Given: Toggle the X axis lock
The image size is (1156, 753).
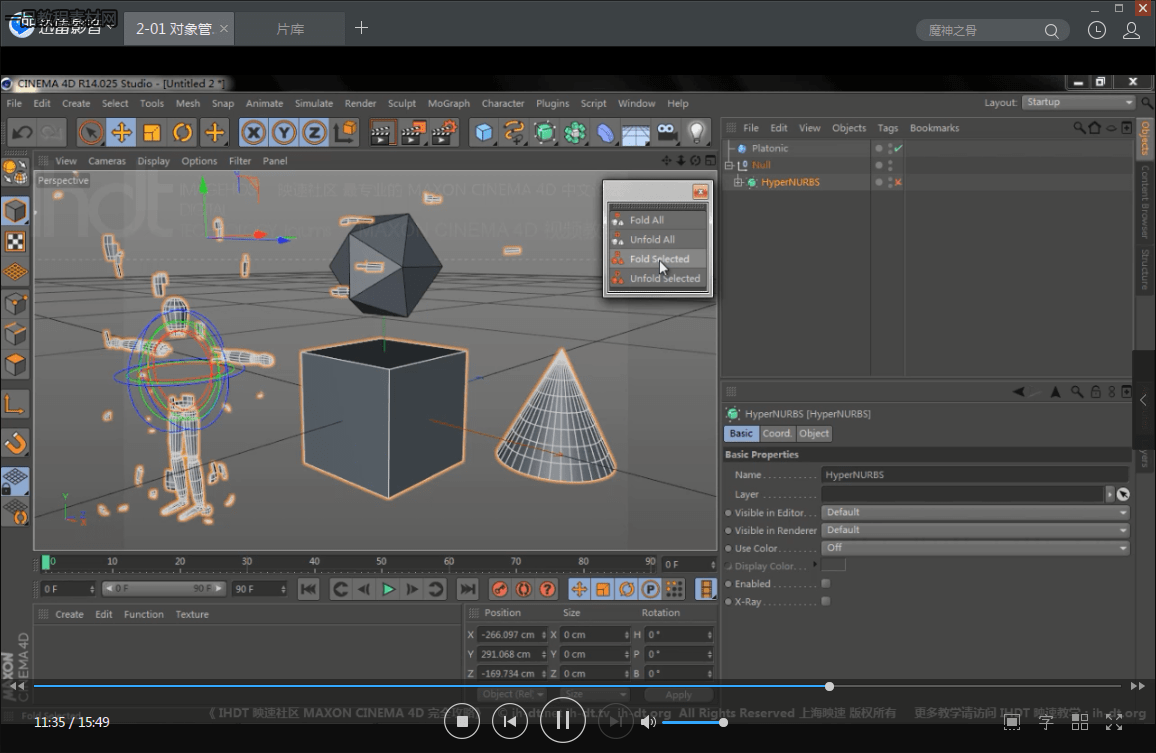Looking at the screenshot, I should click(x=254, y=133).
